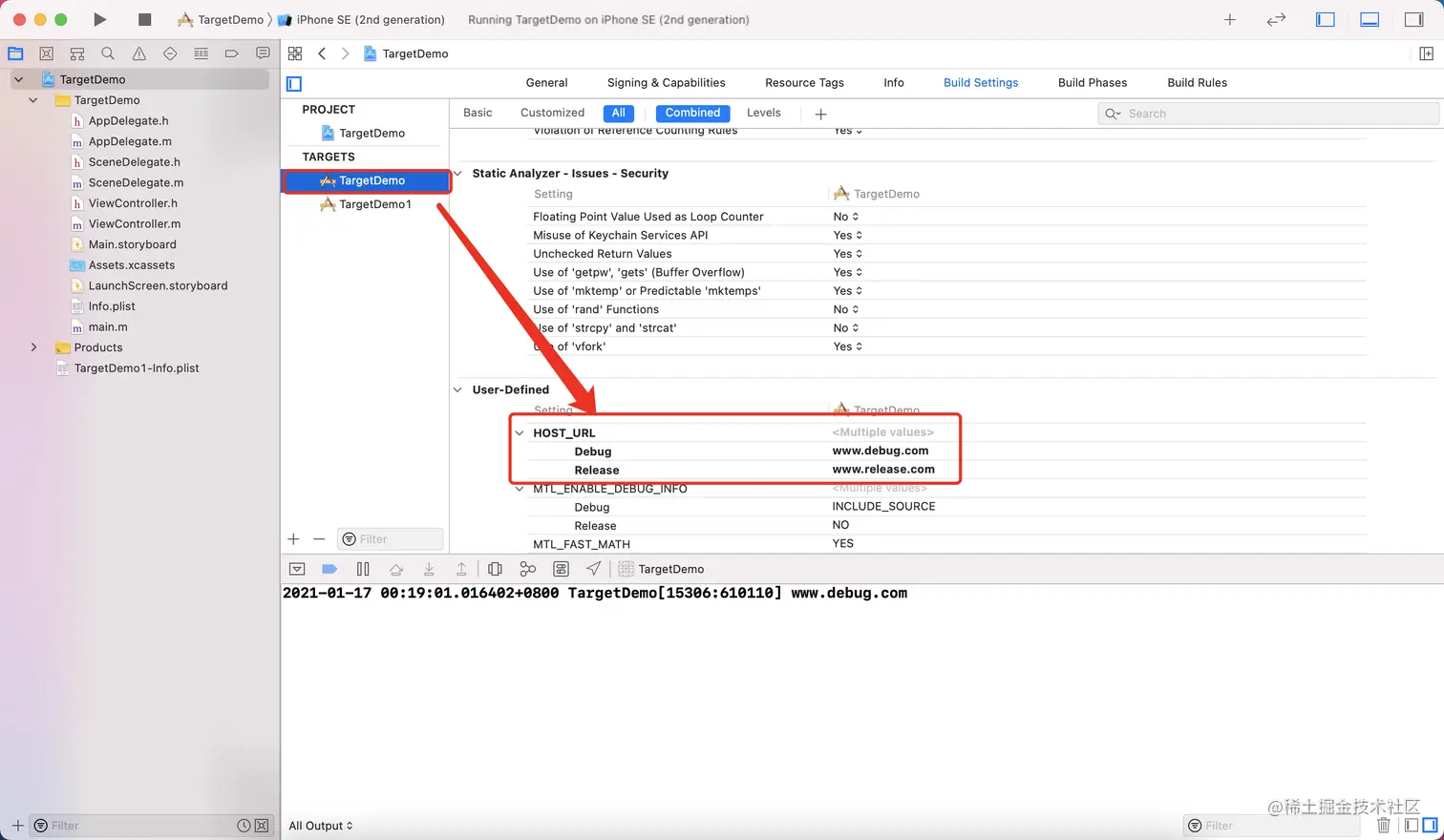
Task: Collapse the TargetDemo project root in navigator
Action: coord(18,79)
